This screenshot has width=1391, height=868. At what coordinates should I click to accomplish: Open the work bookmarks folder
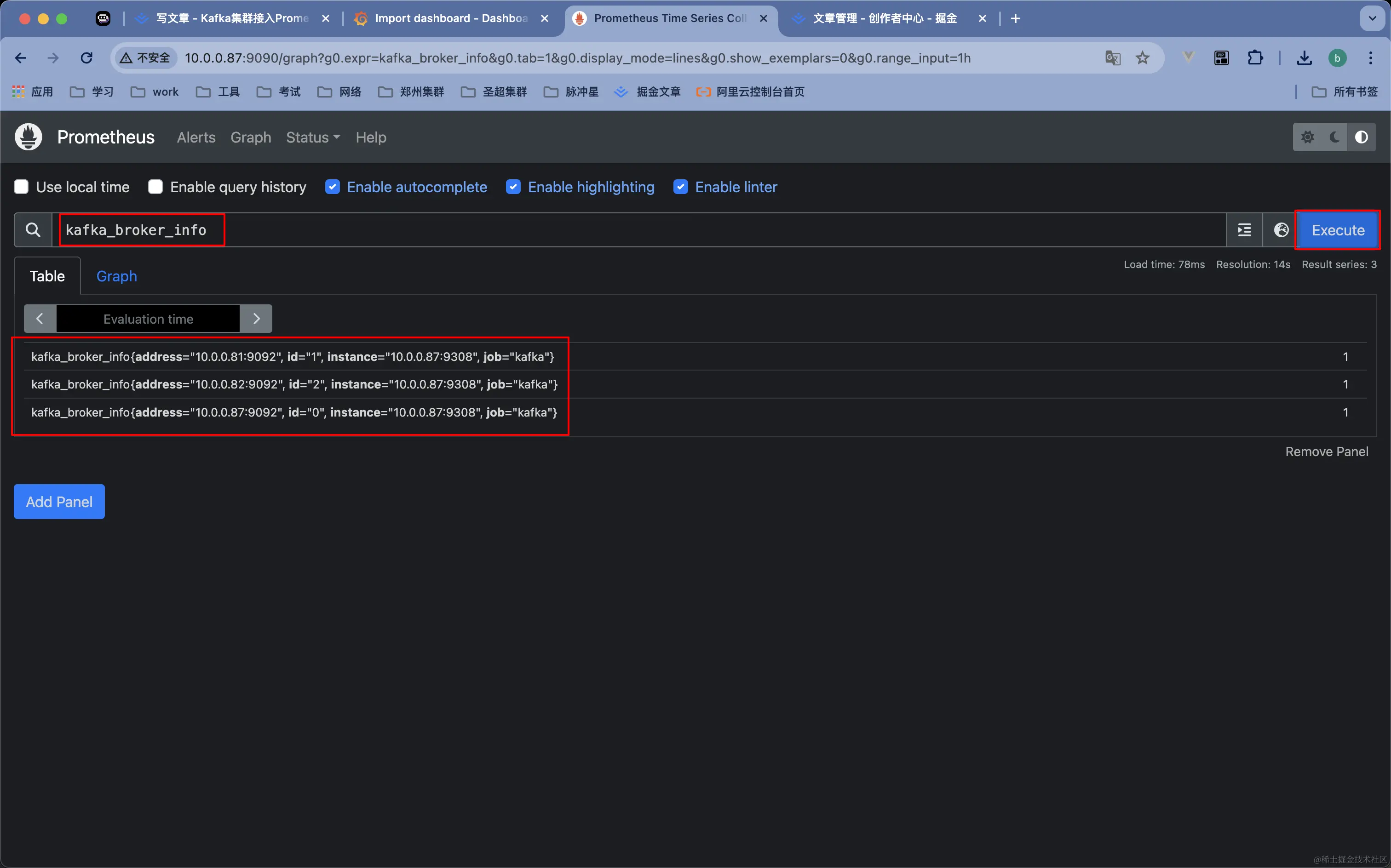155,92
